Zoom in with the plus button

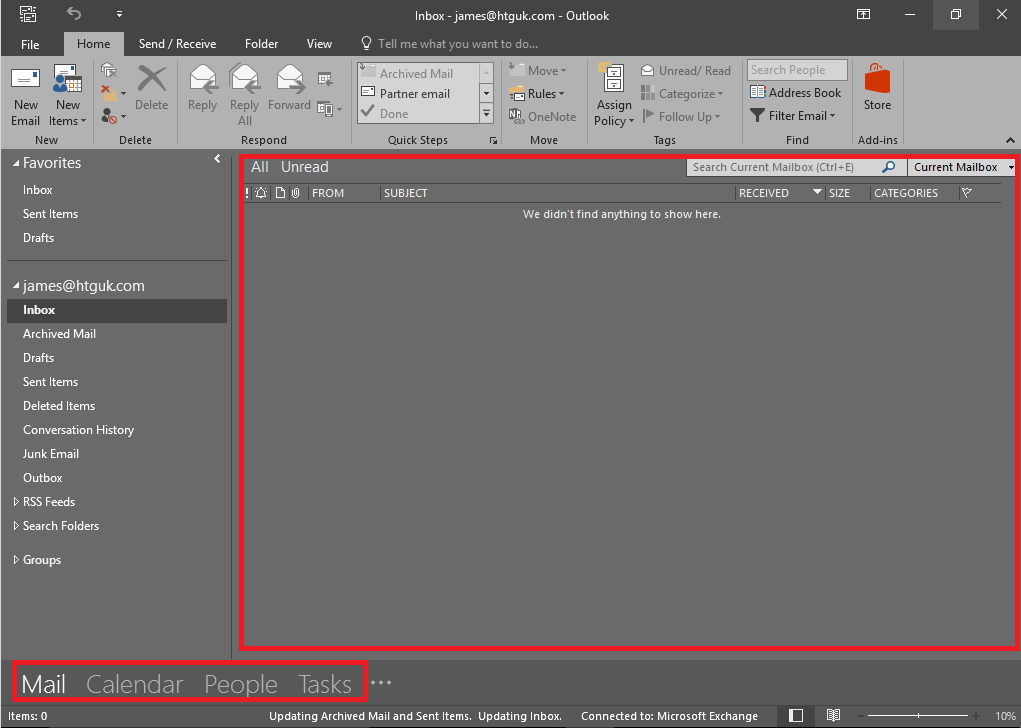pyautogui.click(x=975, y=716)
